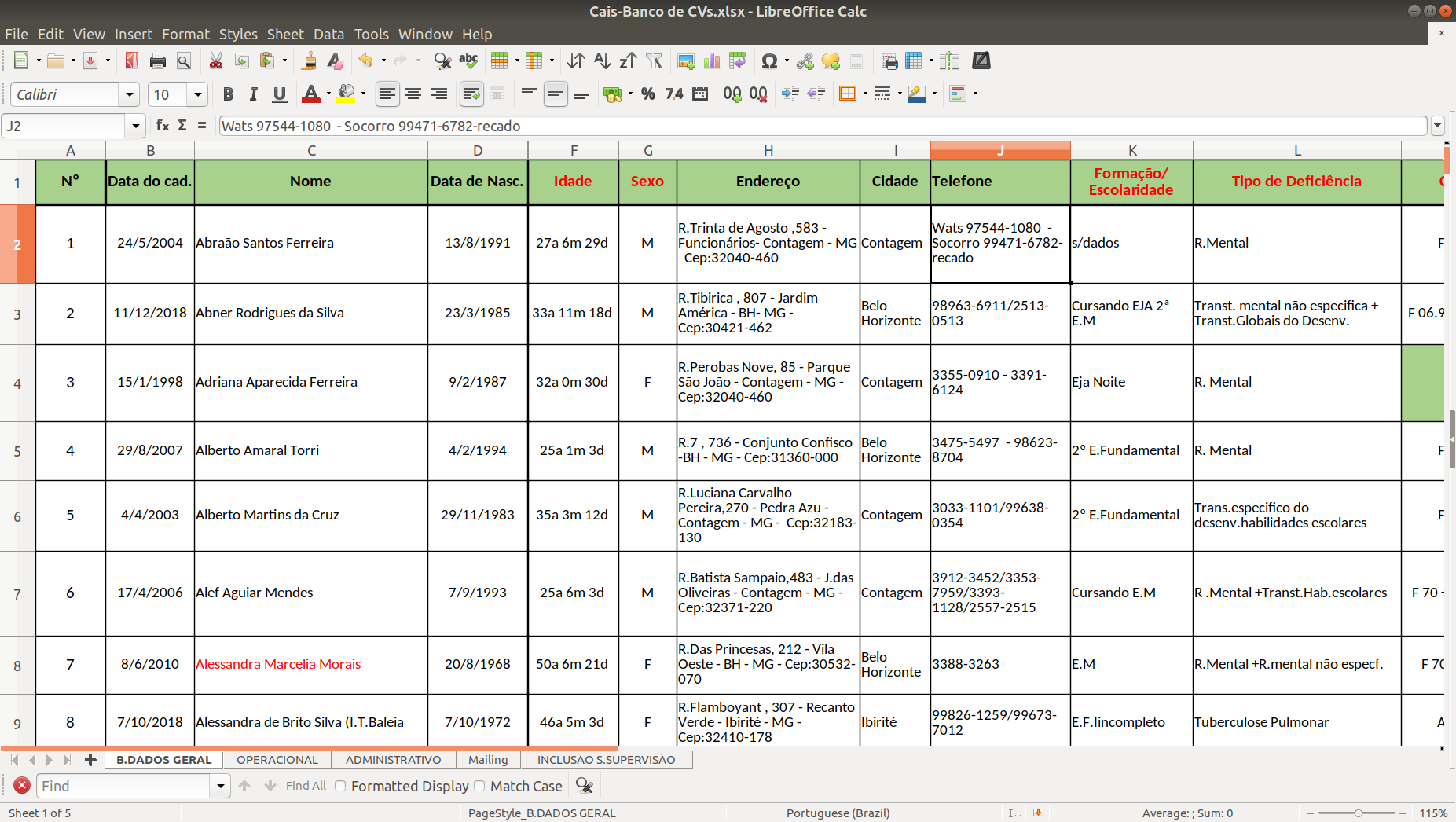Expand the font size dropdown
This screenshot has height=822, width=1456.
[x=198, y=94]
